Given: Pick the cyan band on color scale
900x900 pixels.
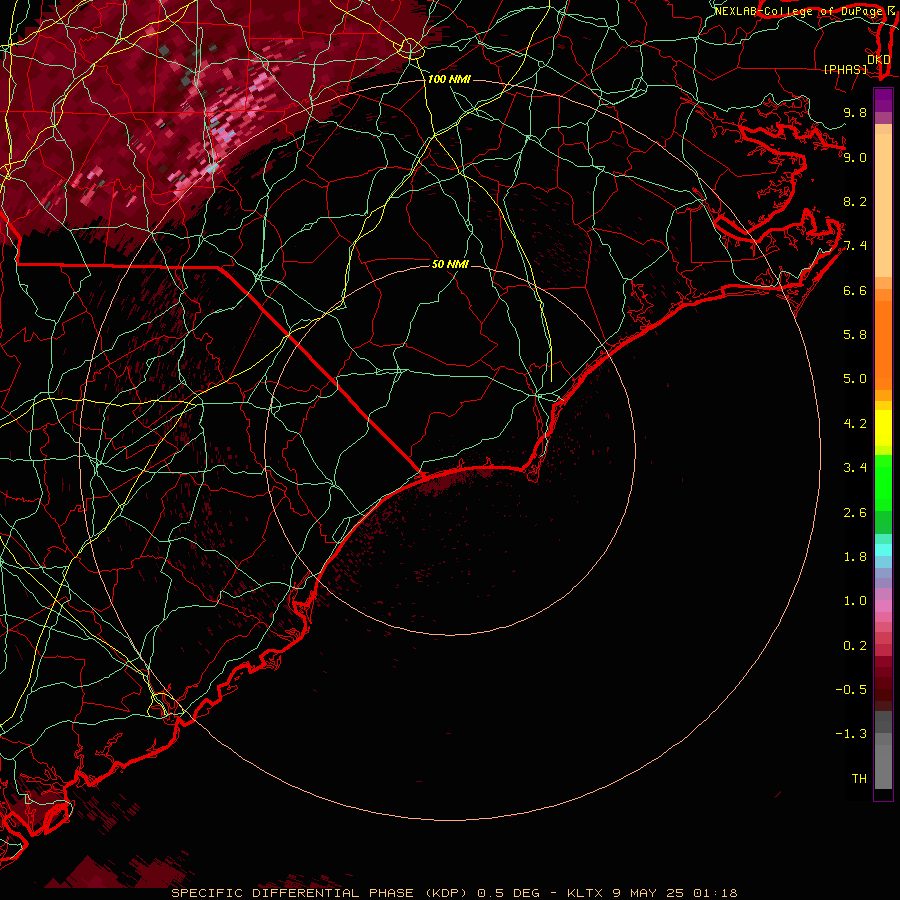Looking at the screenshot, I should point(883,550).
